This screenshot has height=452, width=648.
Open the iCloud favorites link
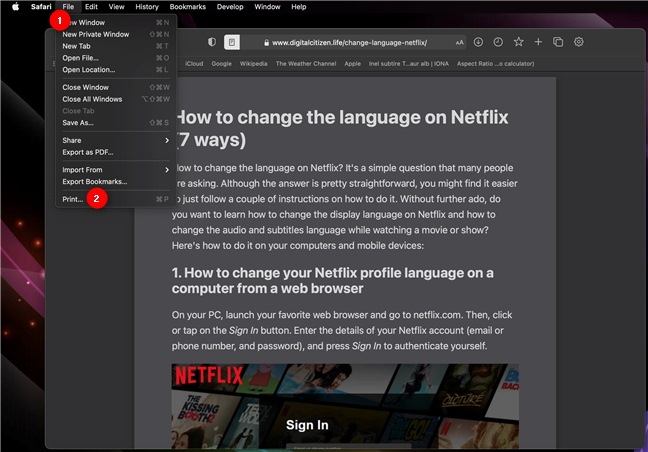click(x=194, y=64)
